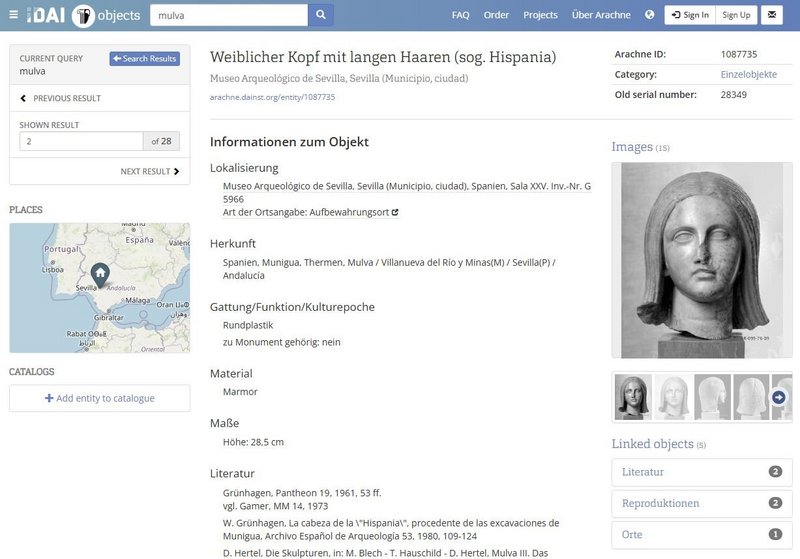Open the Projects menu item
800x559 pixels.
[x=540, y=15]
